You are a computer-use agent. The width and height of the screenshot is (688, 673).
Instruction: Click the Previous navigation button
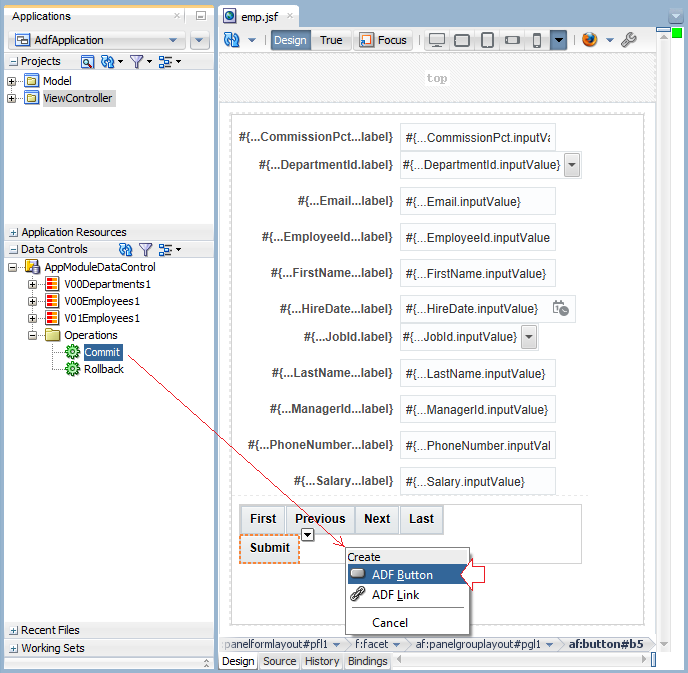tap(320, 519)
